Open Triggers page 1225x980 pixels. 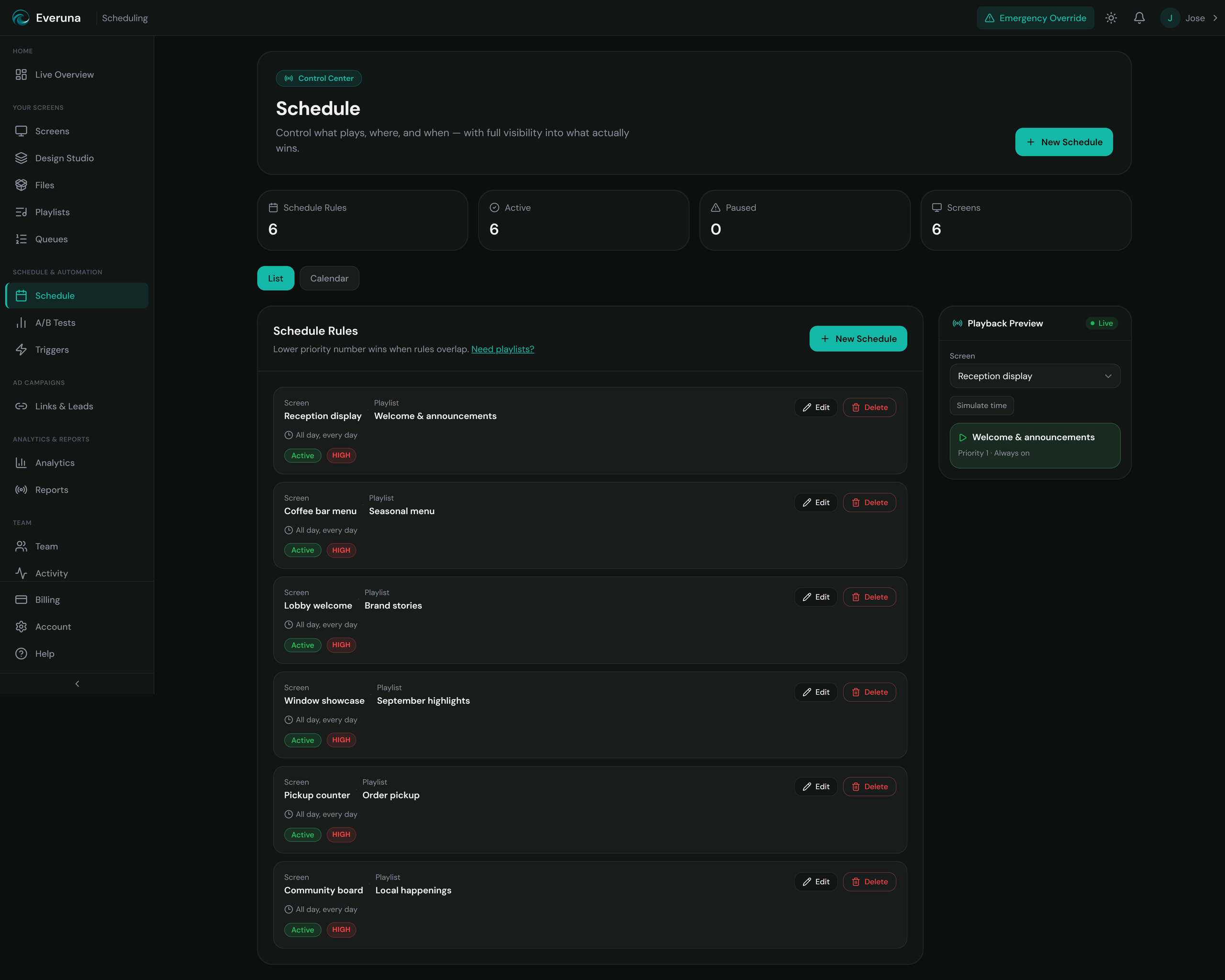point(77,350)
